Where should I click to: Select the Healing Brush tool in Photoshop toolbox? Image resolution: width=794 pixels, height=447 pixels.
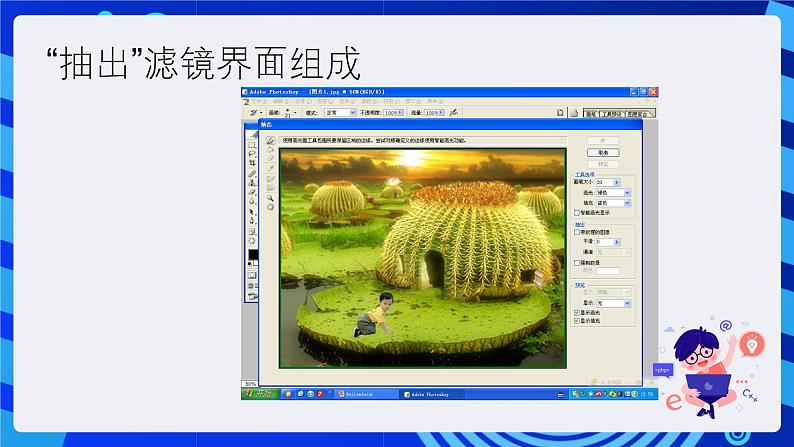click(x=252, y=174)
